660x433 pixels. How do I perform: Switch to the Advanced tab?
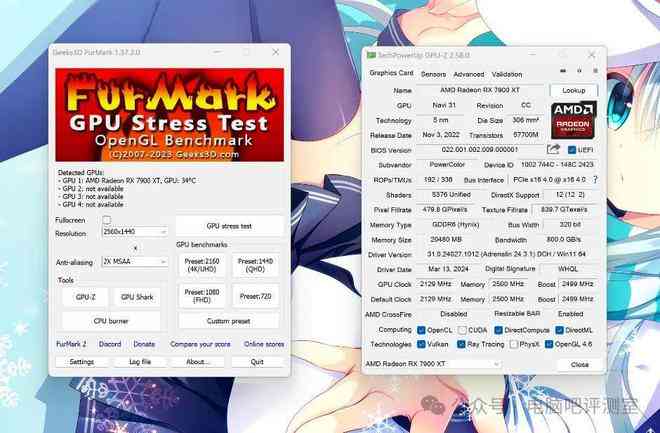coord(468,74)
